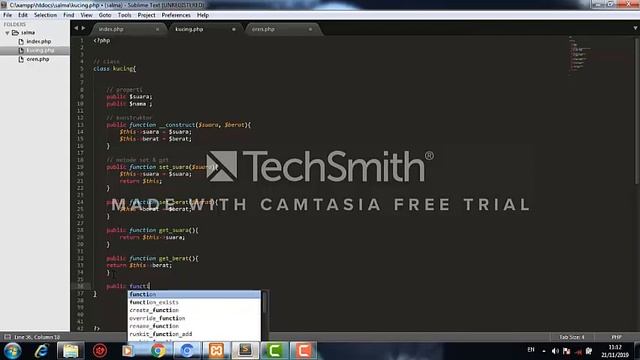Open the tab list dropdown arrow
The height and width of the screenshot is (360, 640).
[635, 28]
